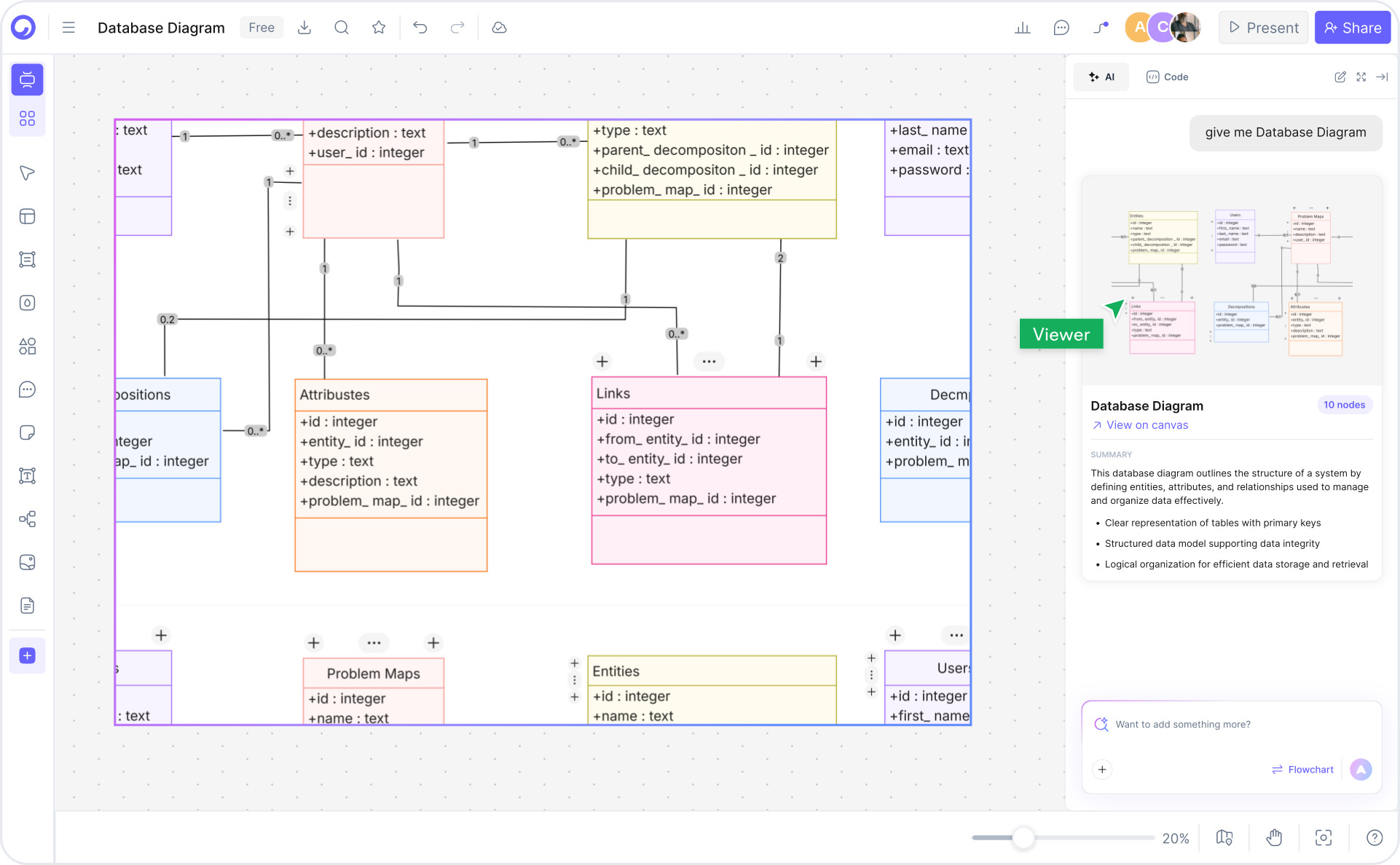
Task: Switch to the AI tab
Action: [x=1101, y=76]
